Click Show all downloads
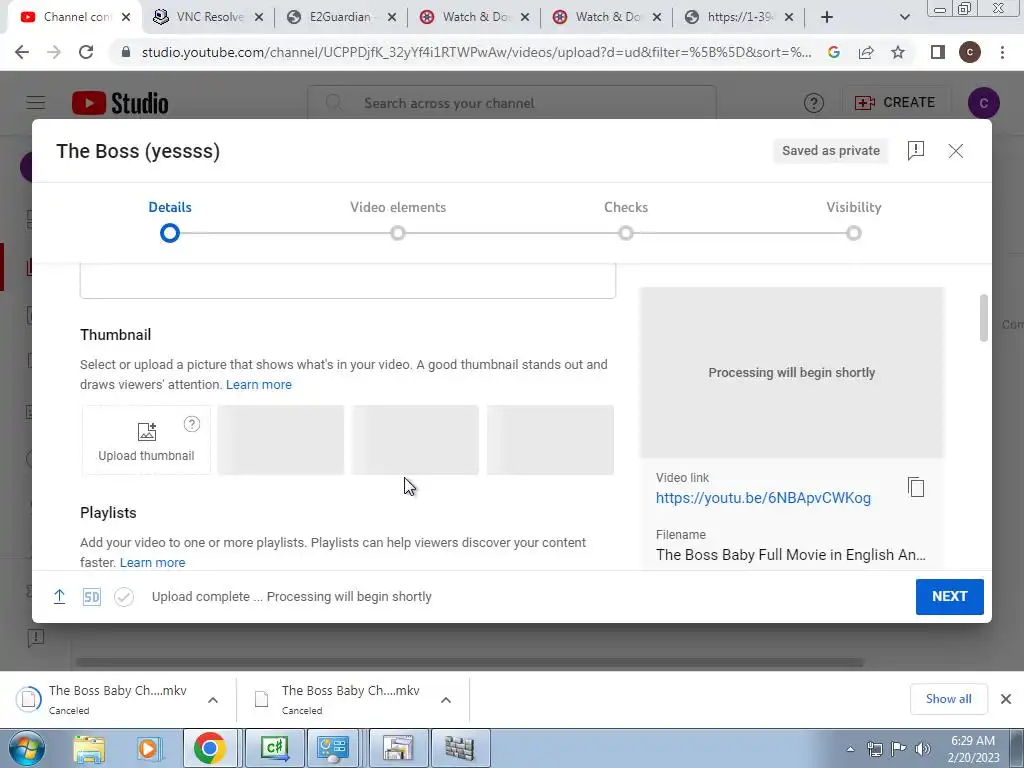This screenshot has height=768, width=1024. (948, 699)
